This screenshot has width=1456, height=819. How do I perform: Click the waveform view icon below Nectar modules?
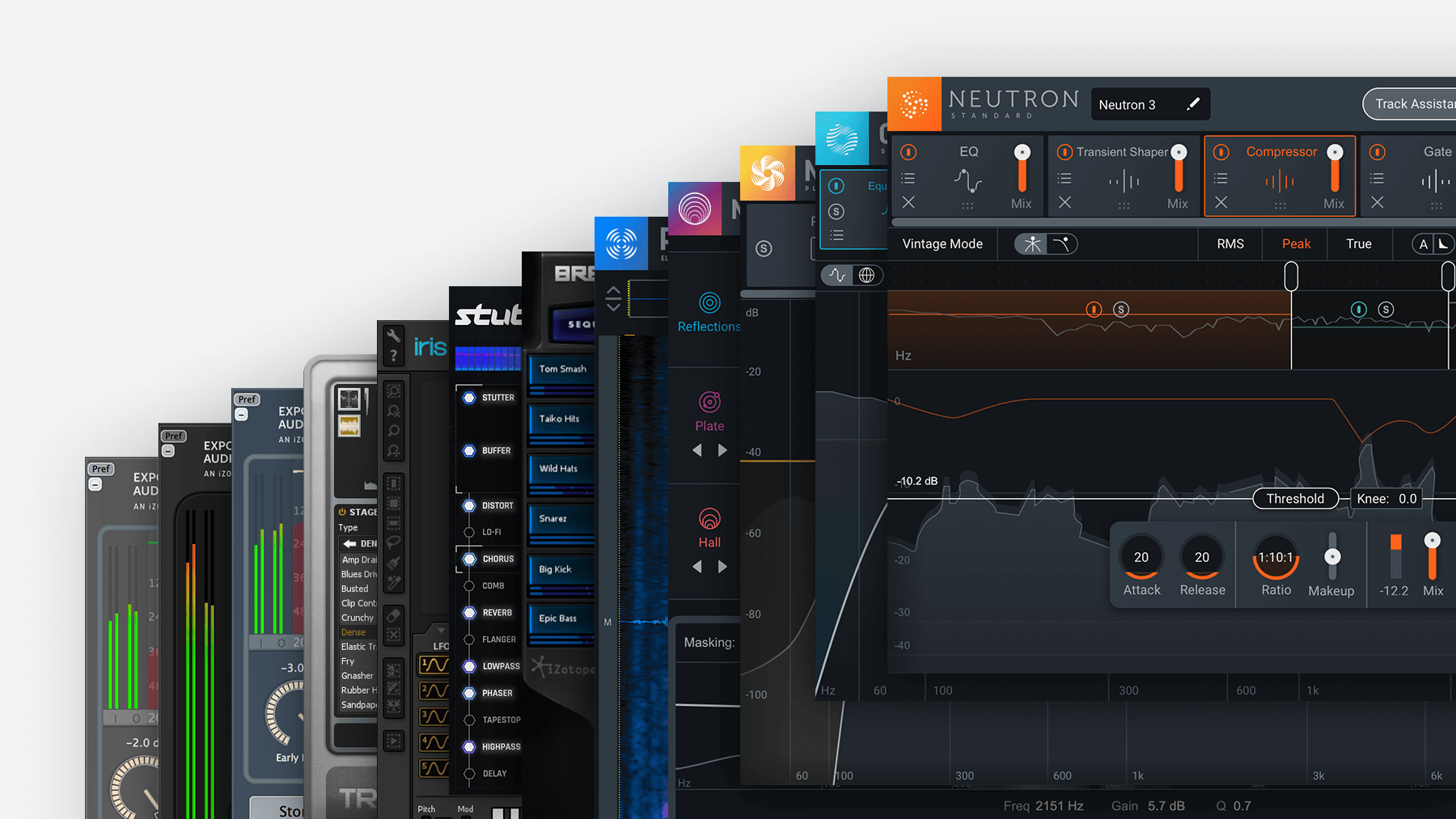(837, 275)
